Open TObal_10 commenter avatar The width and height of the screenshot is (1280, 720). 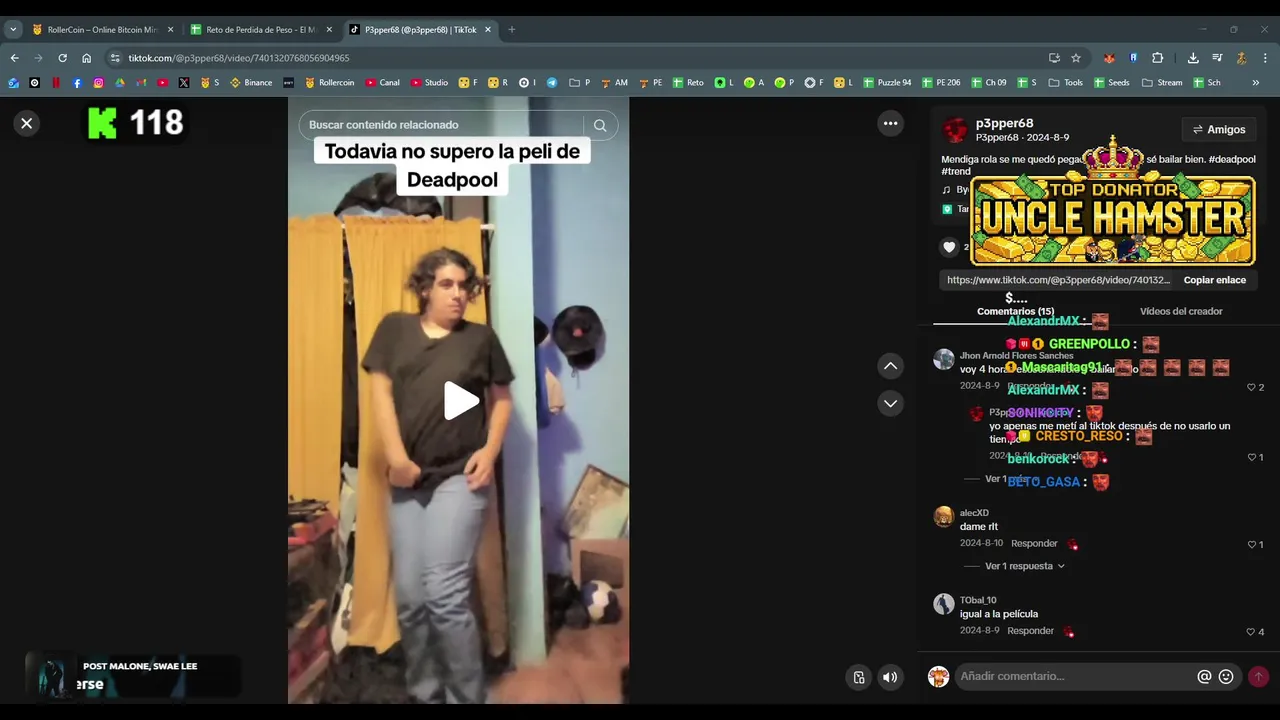[943, 604]
